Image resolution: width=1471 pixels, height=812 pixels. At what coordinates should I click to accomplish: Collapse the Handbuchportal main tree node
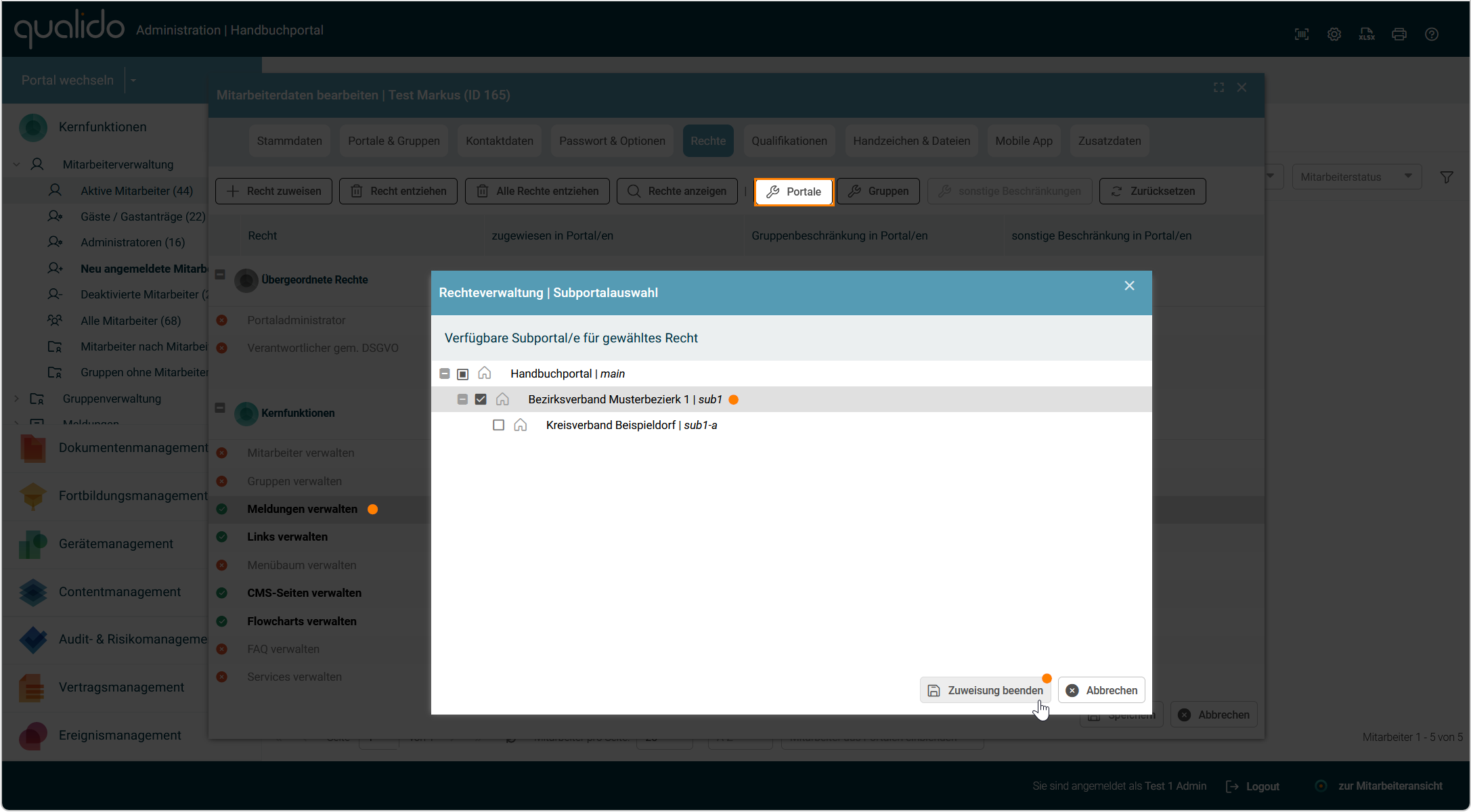tap(445, 374)
